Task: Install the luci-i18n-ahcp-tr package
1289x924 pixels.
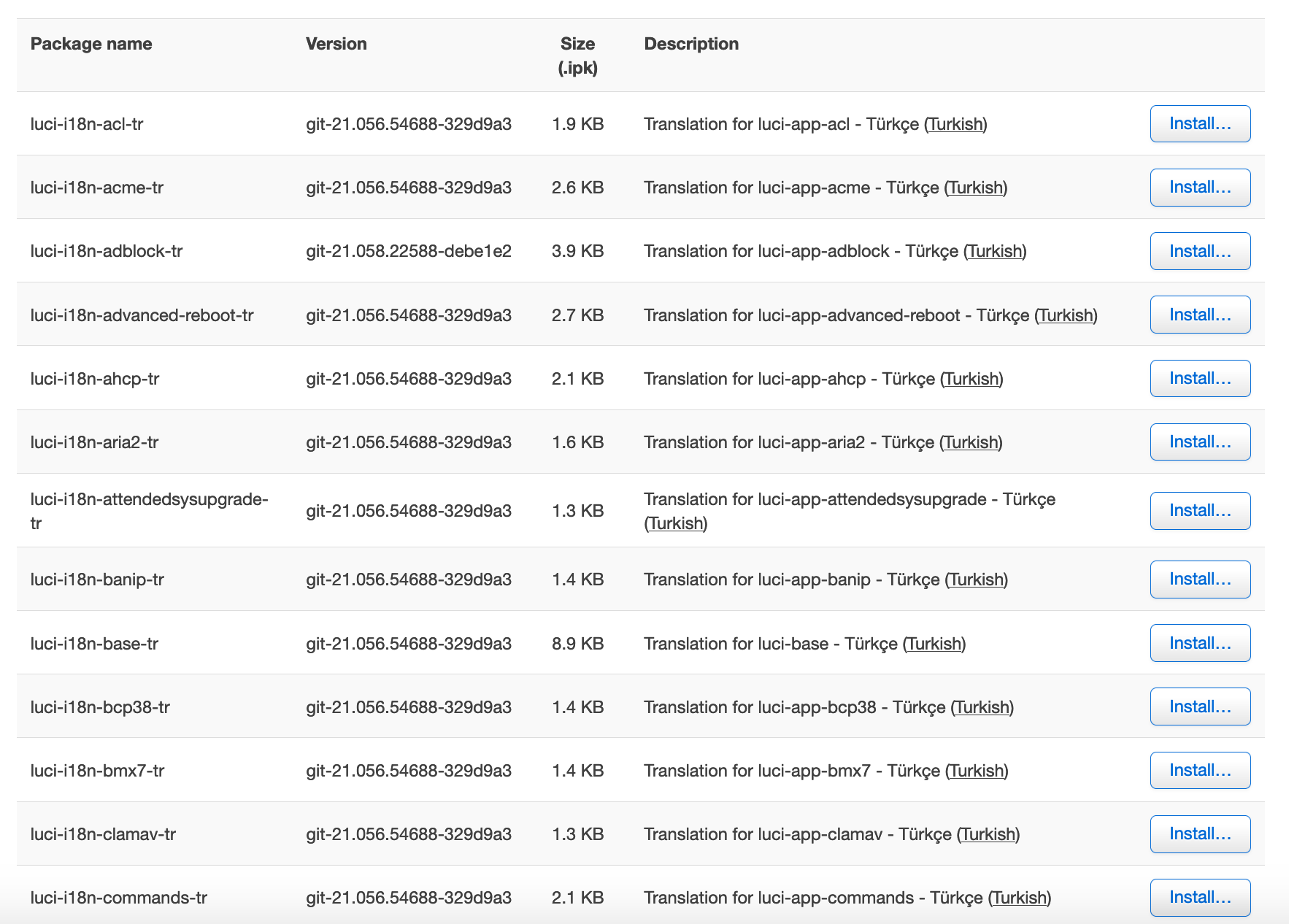Action: coord(1200,378)
